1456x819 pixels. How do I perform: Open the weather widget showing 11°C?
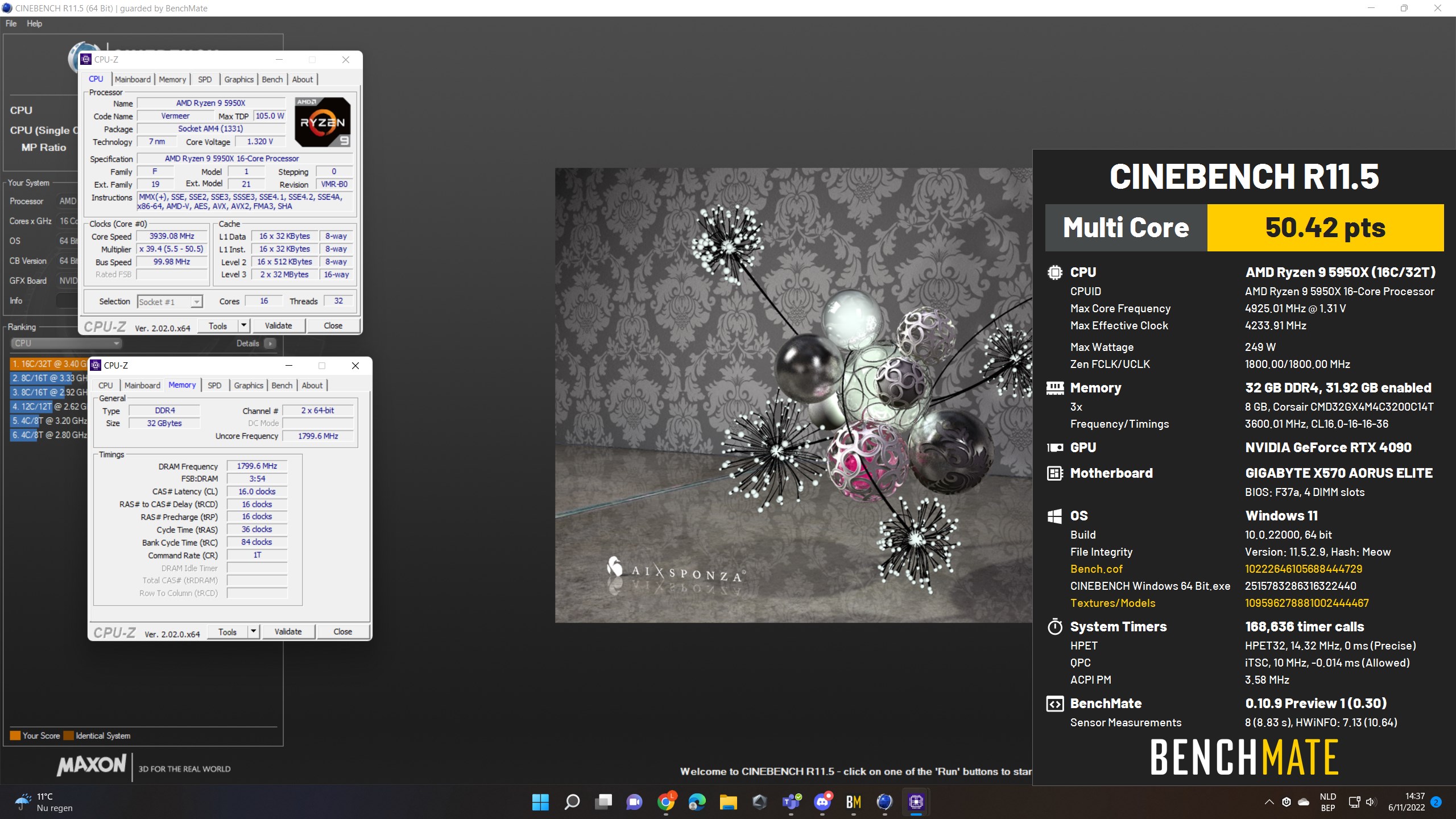pyautogui.click(x=45, y=802)
